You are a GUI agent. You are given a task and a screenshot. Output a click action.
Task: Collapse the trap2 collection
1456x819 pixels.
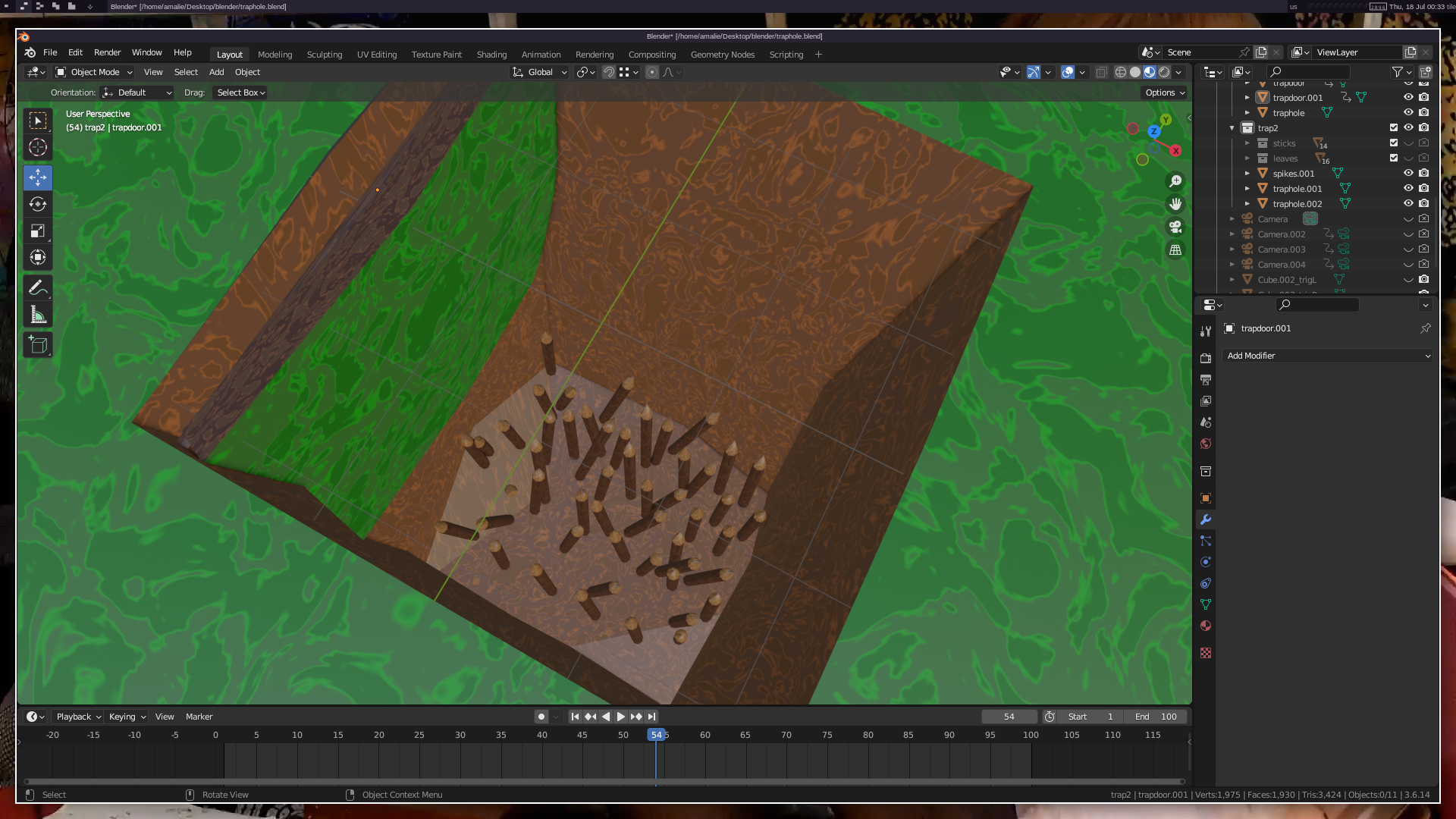click(x=1232, y=128)
